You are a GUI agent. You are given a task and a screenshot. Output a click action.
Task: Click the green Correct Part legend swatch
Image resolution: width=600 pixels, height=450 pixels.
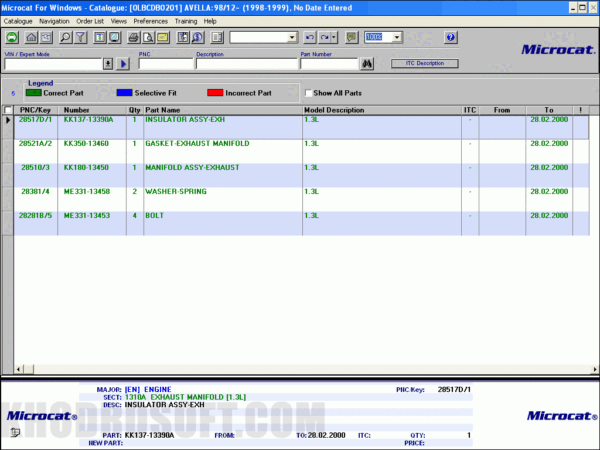pos(34,93)
